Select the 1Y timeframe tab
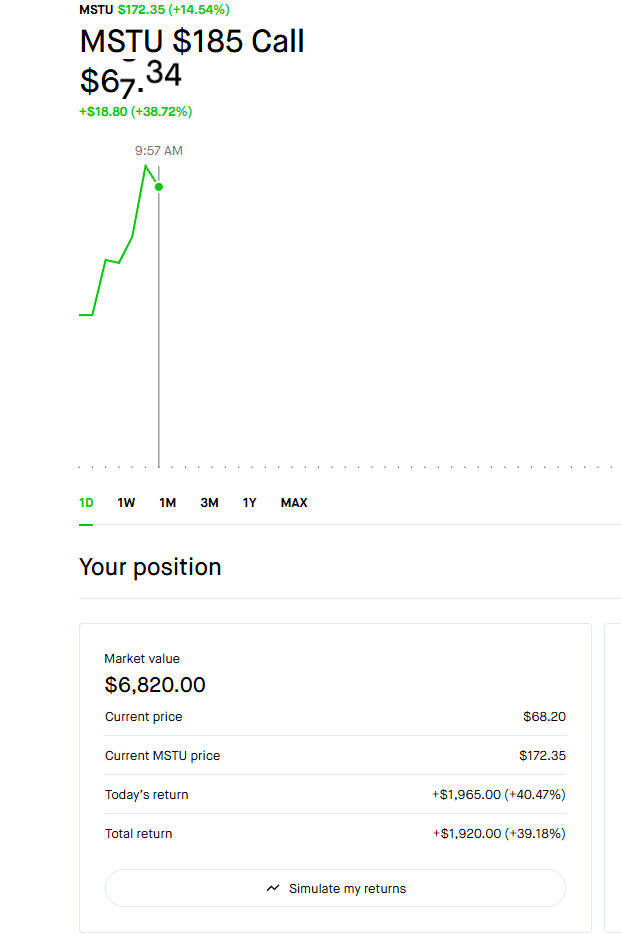Screen dimensions: 621x934 249,503
